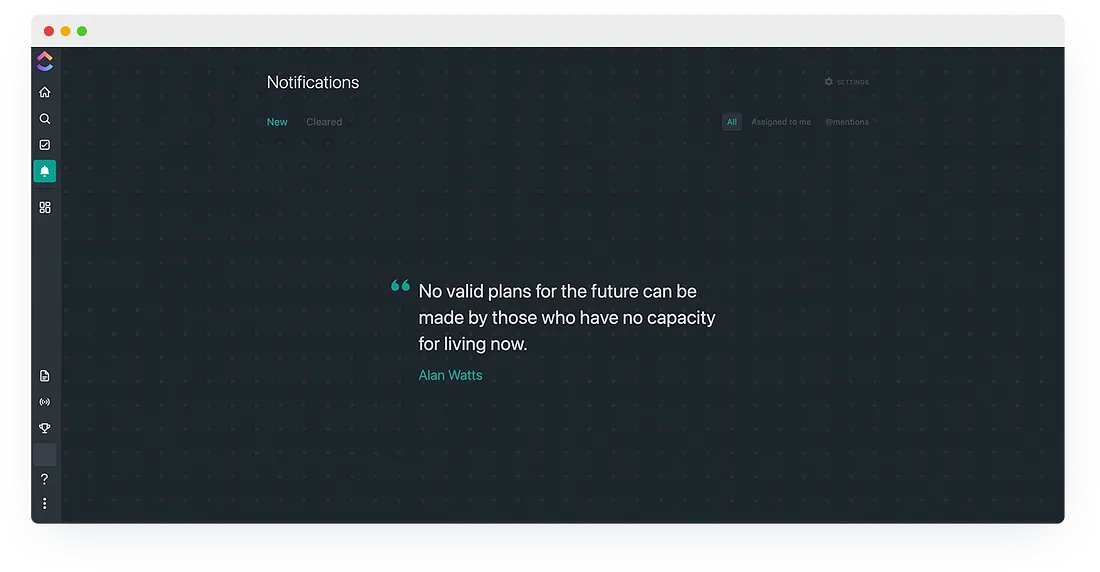Open Docs using the document icon
The height and width of the screenshot is (572, 1100).
(x=44, y=376)
